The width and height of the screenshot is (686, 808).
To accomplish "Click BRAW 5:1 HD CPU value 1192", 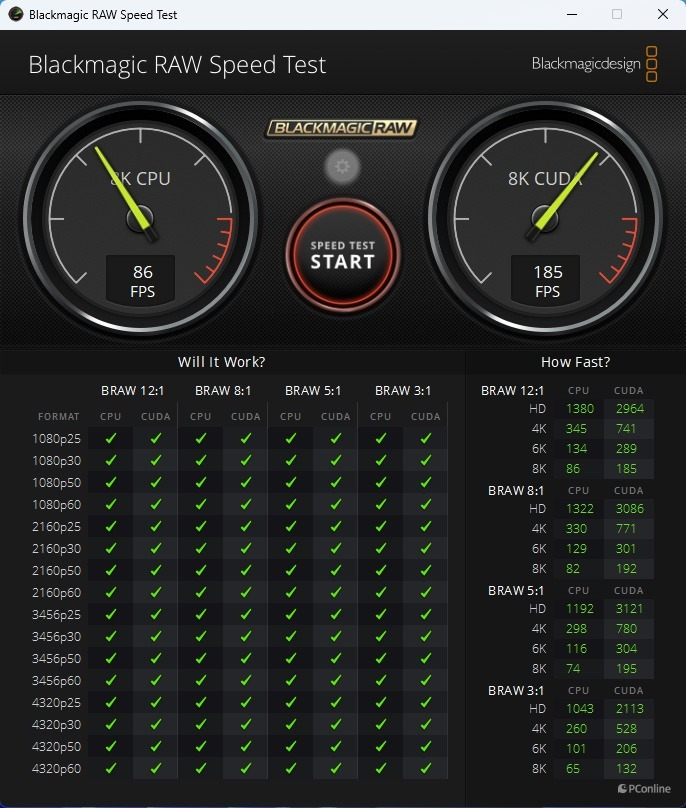I will coord(580,609).
